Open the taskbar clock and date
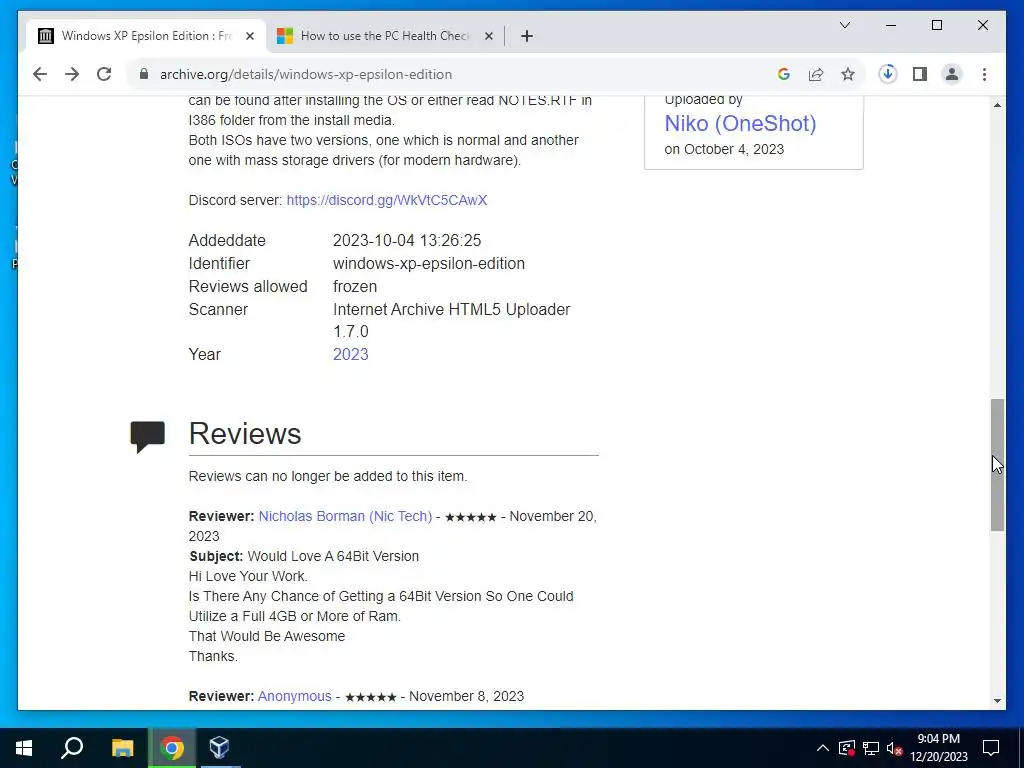Image resolution: width=1024 pixels, height=768 pixels. point(939,748)
